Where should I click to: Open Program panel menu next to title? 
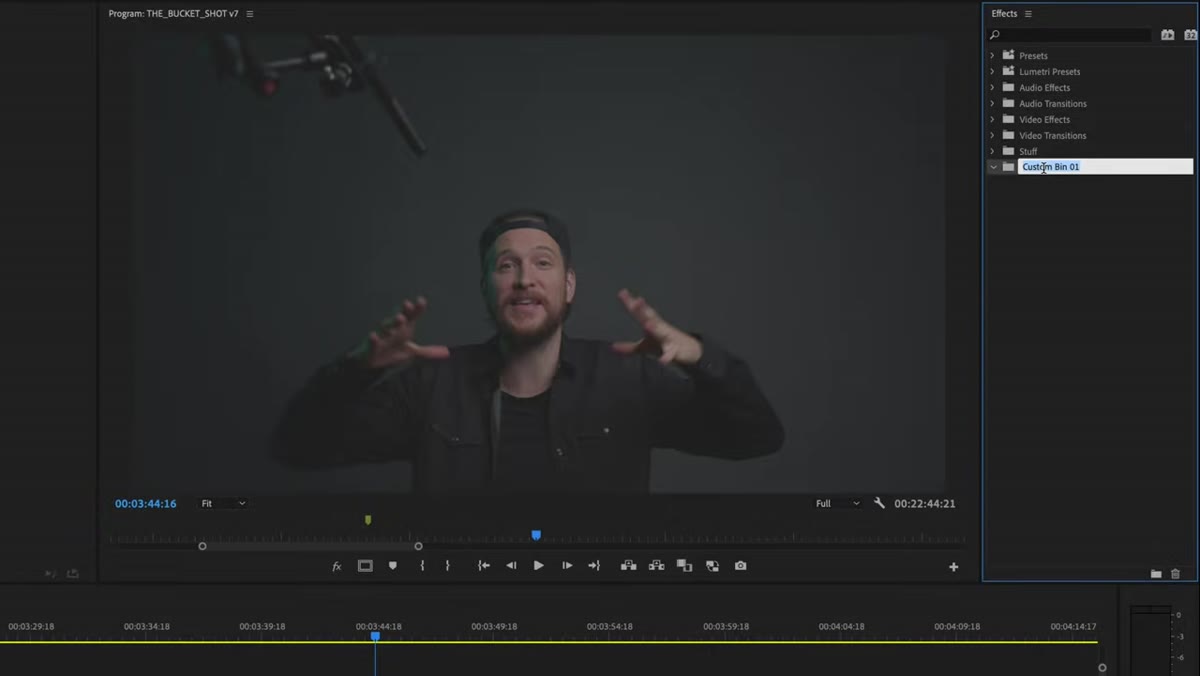click(x=250, y=14)
